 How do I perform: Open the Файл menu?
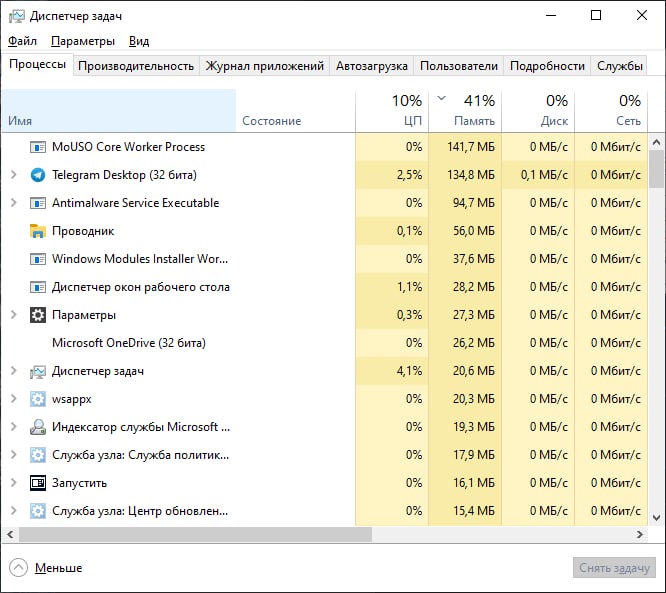(23, 41)
